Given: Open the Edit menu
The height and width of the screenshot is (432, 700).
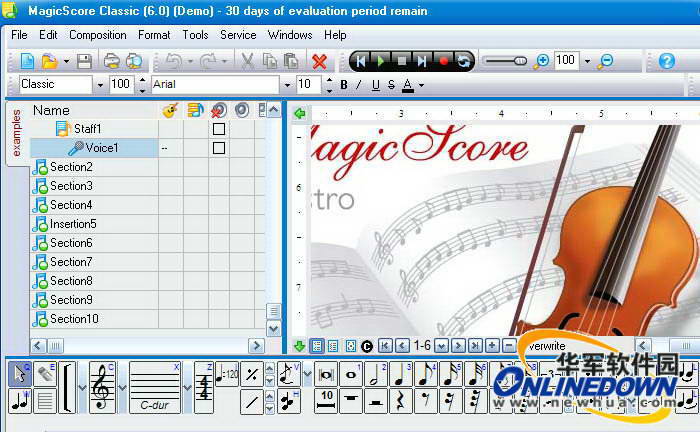Looking at the screenshot, I should pyautogui.click(x=48, y=35).
